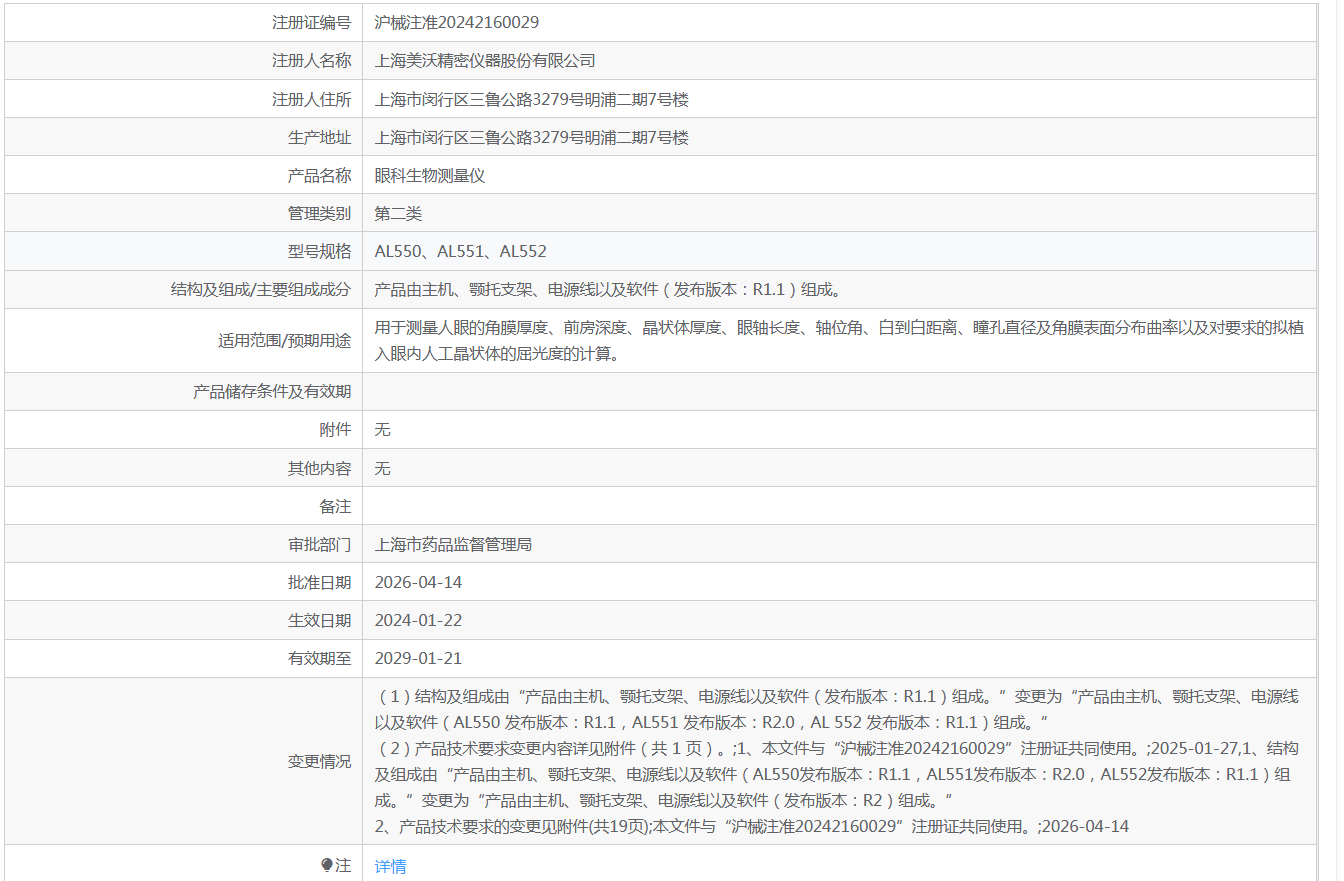The width and height of the screenshot is (1344, 881).
Task: Select company name 上海美沃精密仪器股份有限公司
Action: click(485, 60)
